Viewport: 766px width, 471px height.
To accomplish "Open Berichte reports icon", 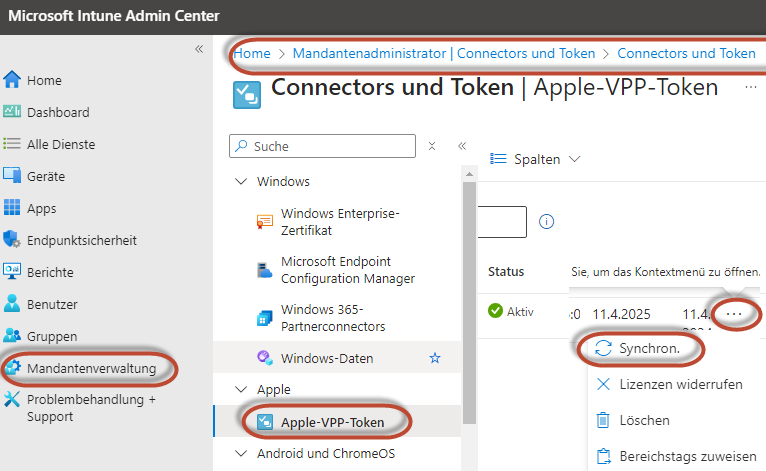I will pyautogui.click(x=13, y=272).
